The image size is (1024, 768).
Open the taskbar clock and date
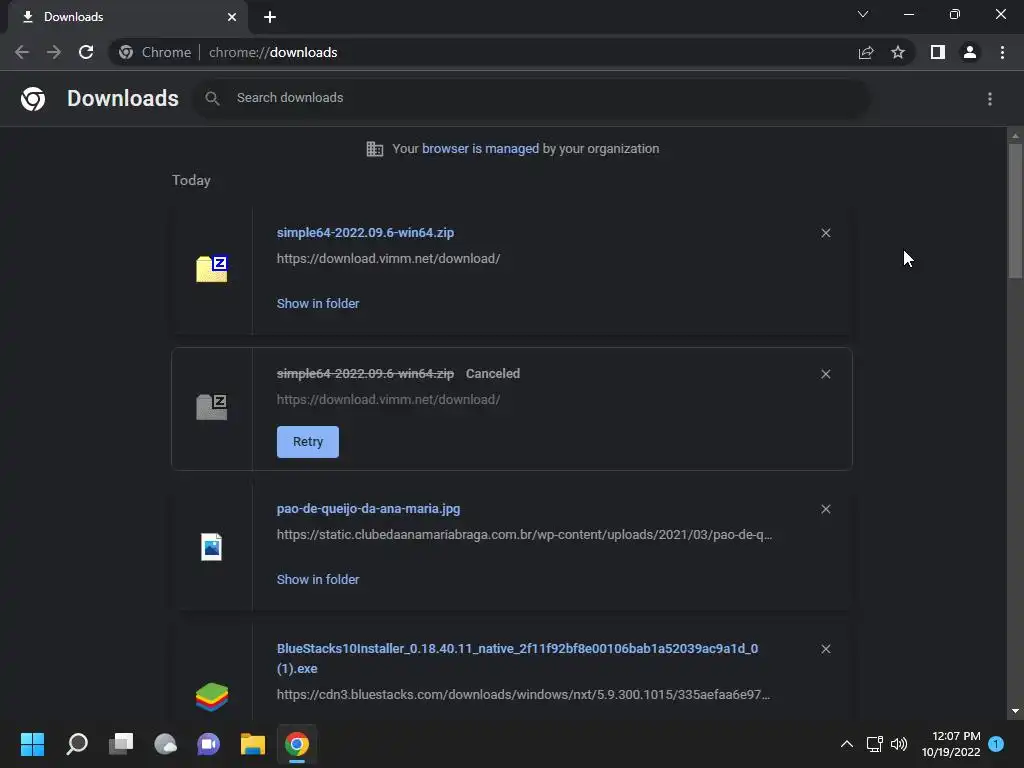(x=951, y=744)
